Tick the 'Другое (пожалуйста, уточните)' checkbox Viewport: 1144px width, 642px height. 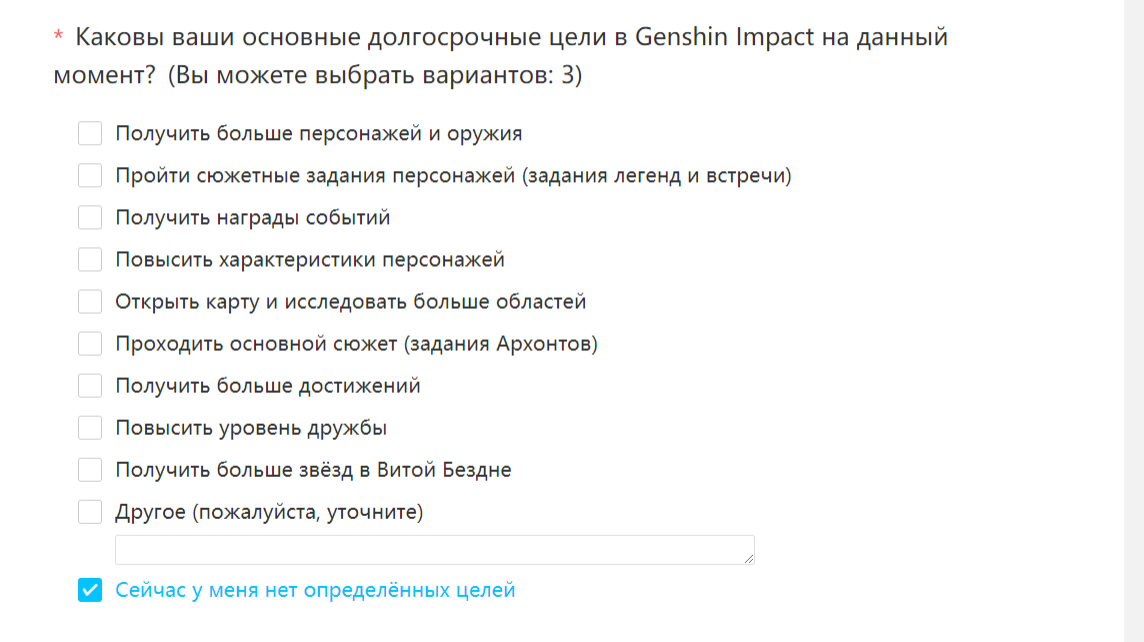[90, 512]
